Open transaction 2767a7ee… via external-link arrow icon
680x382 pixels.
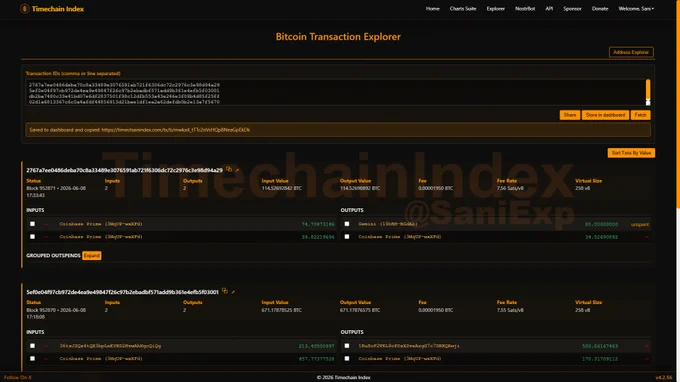pos(237,170)
